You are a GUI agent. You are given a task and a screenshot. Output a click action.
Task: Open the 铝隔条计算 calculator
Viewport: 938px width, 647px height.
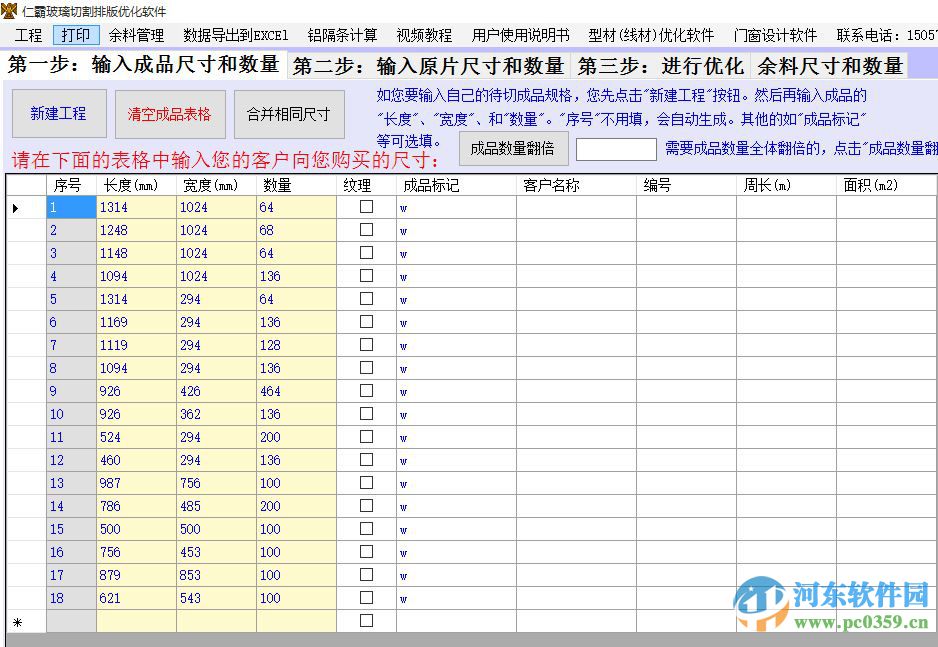pos(342,34)
